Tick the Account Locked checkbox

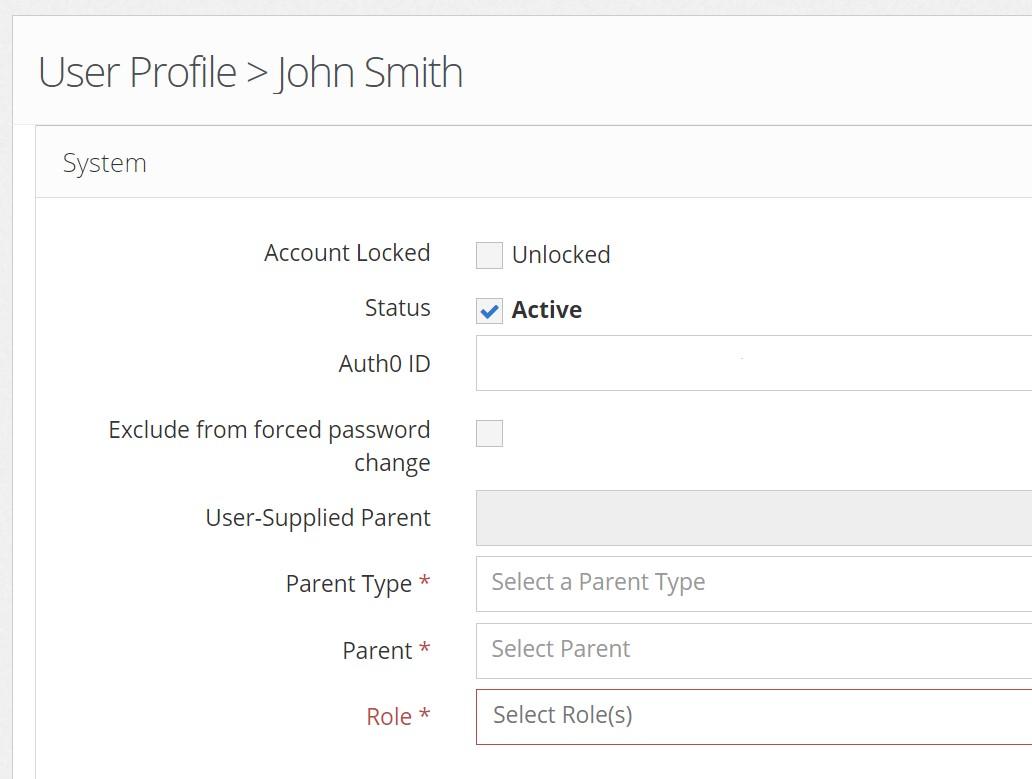(489, 255)
